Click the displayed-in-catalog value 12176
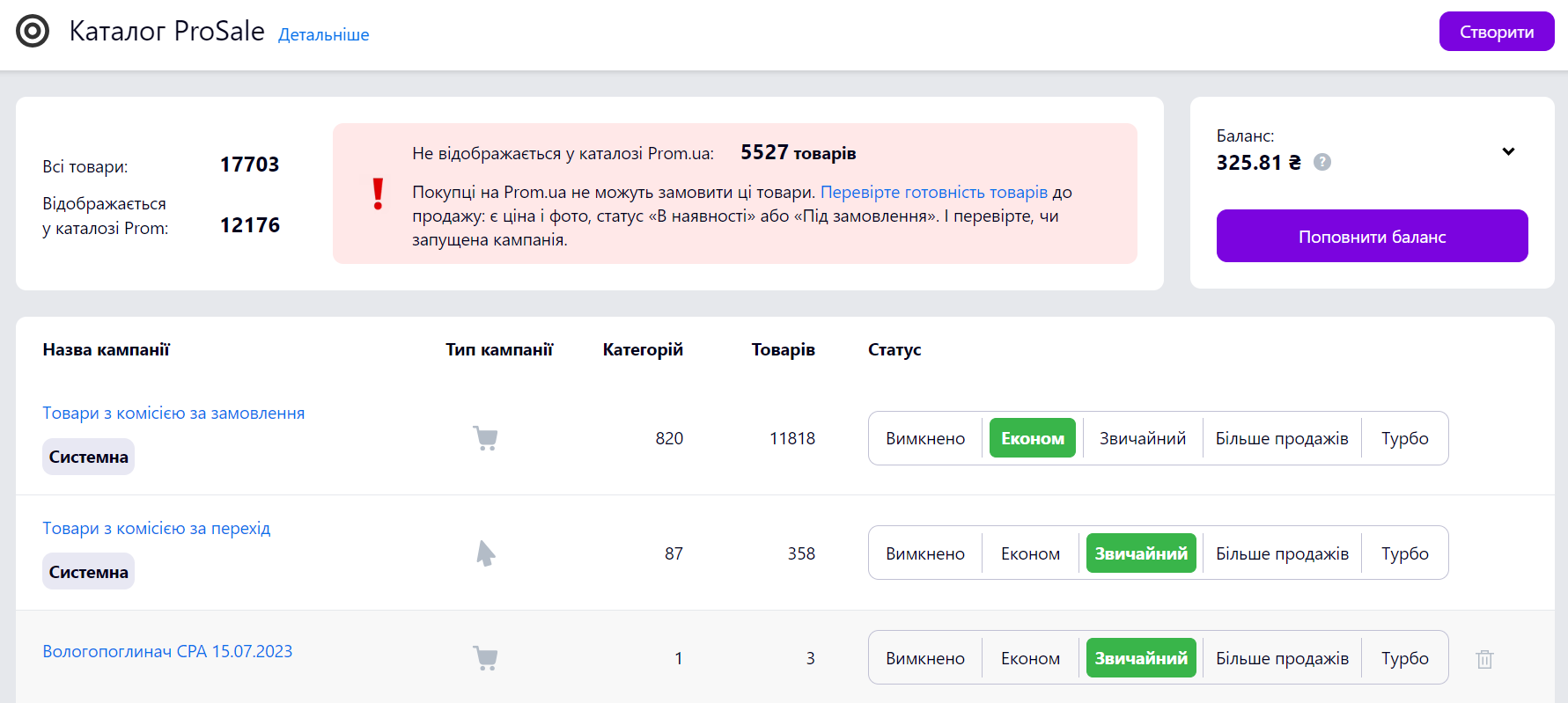Screen dimensions: 1568x703 249,225
